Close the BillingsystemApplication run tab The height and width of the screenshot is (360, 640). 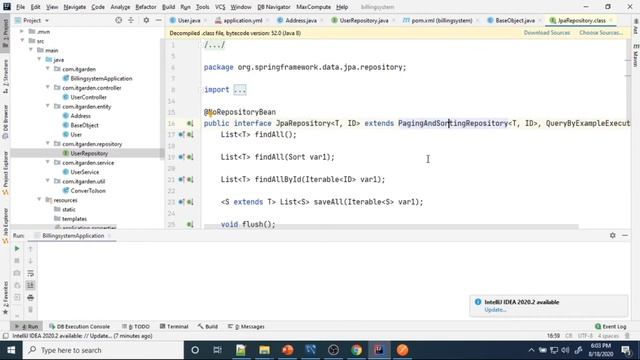click(109, 236)
